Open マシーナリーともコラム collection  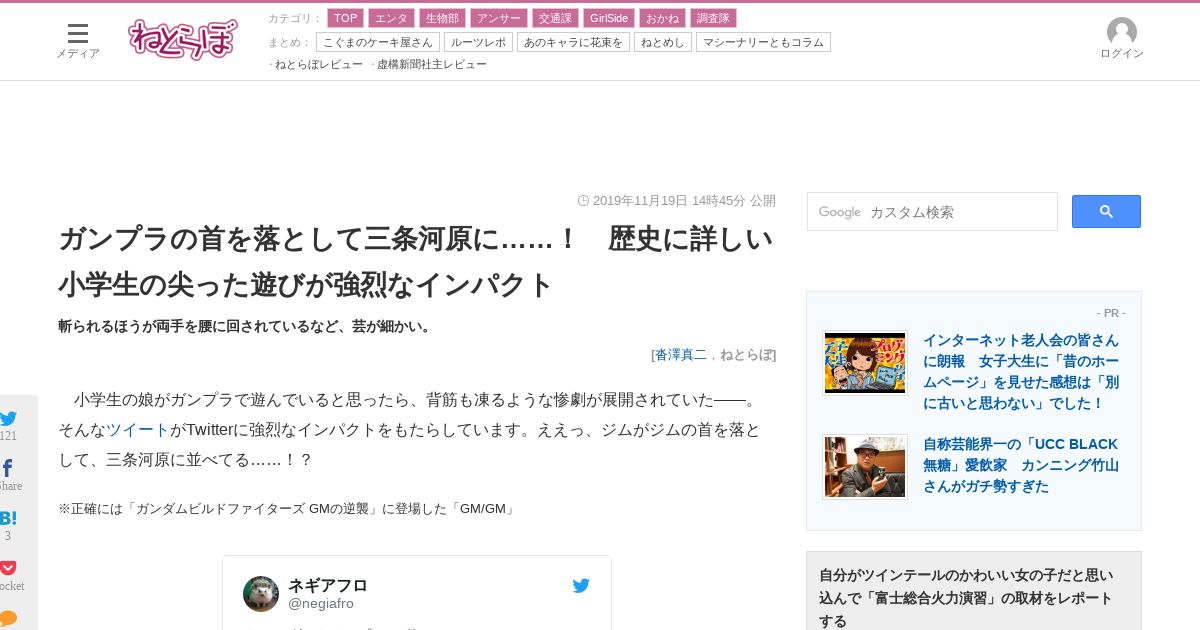pyautogui.click(x=763, y=42)
